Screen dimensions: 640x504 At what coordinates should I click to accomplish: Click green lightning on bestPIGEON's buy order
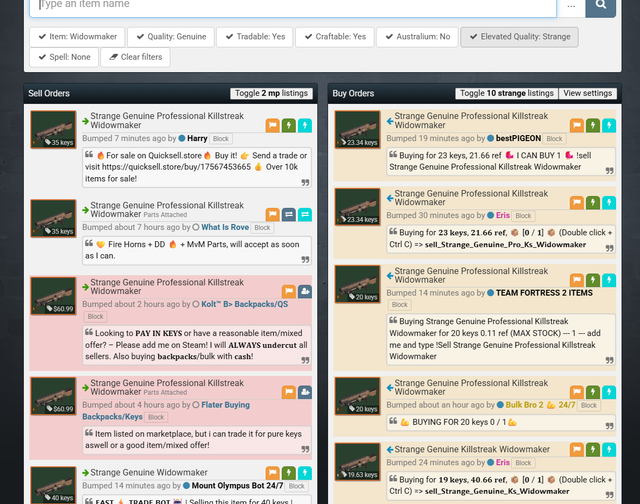click(x=593, y=125)
